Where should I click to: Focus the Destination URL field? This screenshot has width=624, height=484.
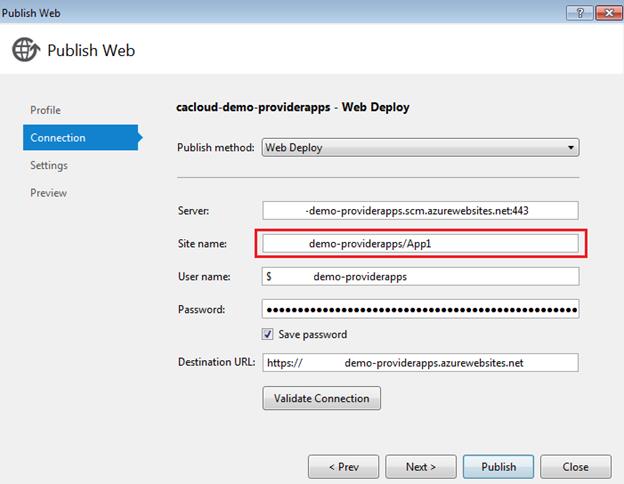420,363
